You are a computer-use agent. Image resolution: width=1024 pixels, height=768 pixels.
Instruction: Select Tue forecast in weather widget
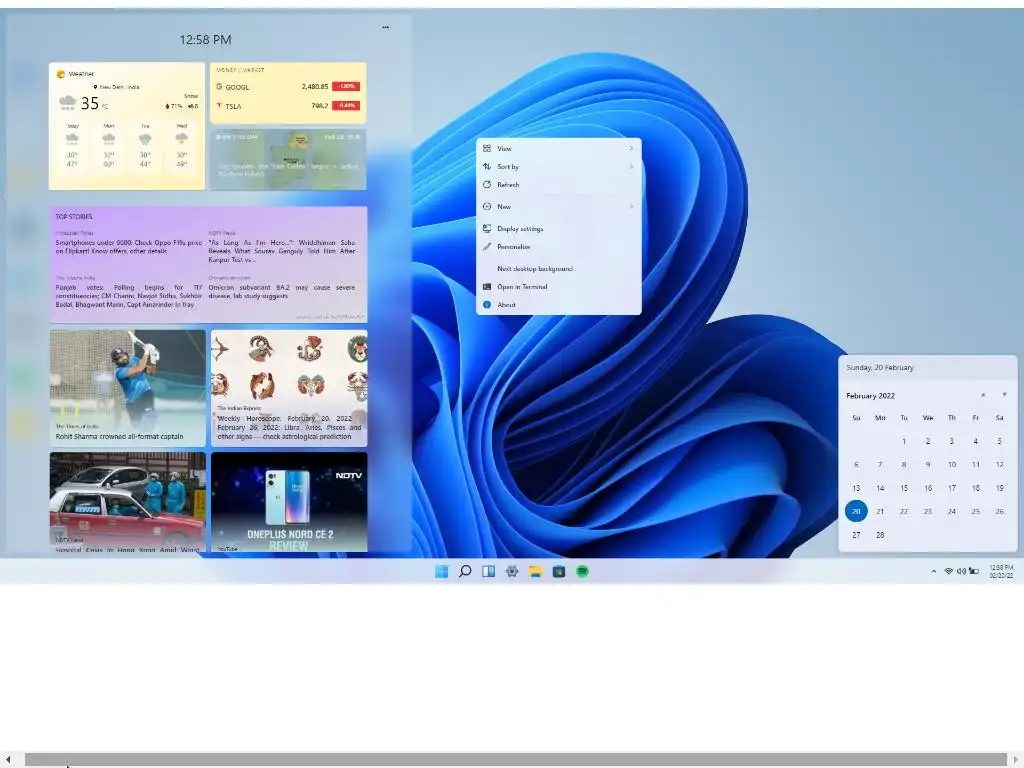(145, 146)
